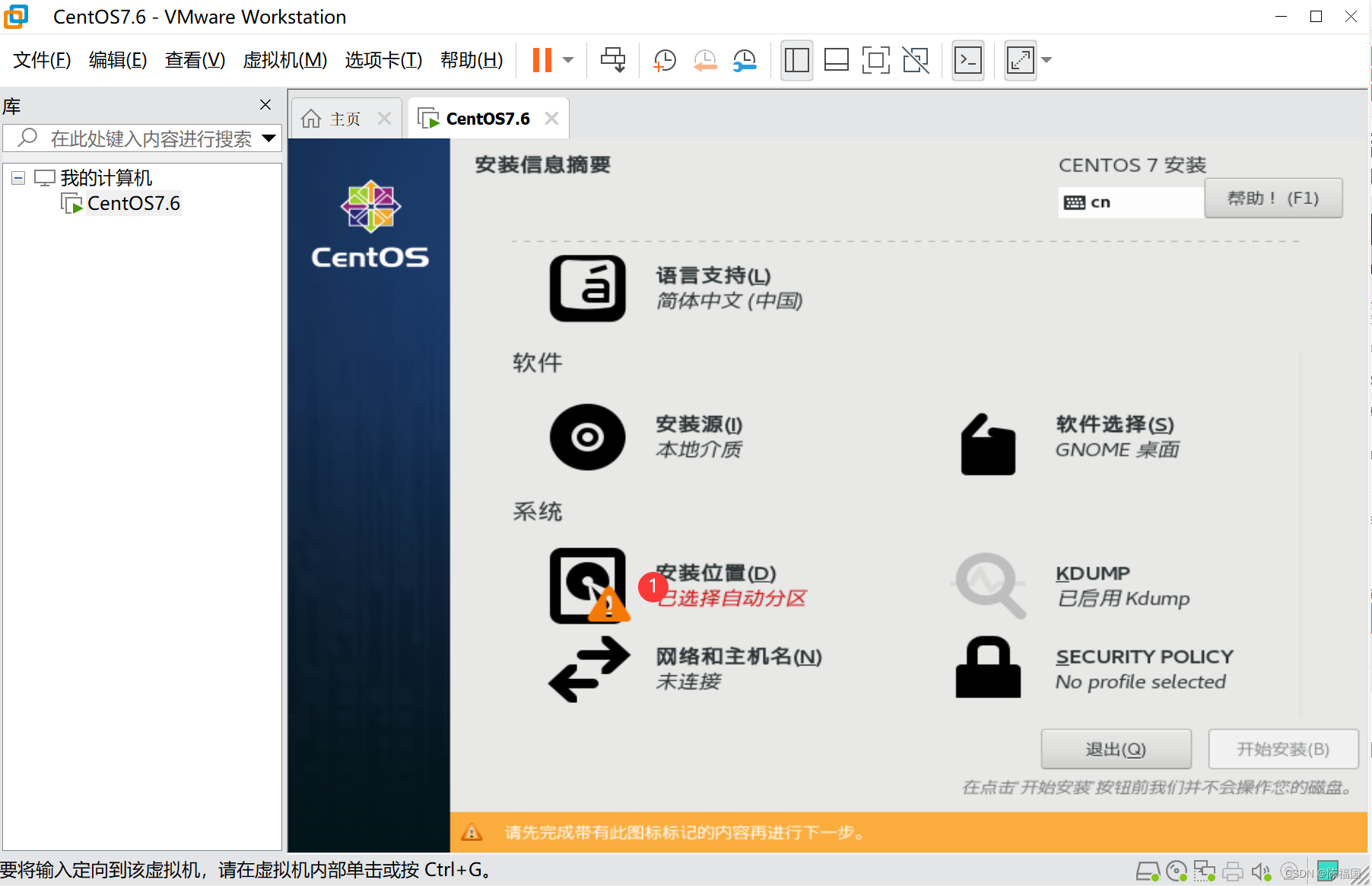This screenshot has height=886, width=1372.
Task: Revert to the previous snapshot
Action: 705,60
